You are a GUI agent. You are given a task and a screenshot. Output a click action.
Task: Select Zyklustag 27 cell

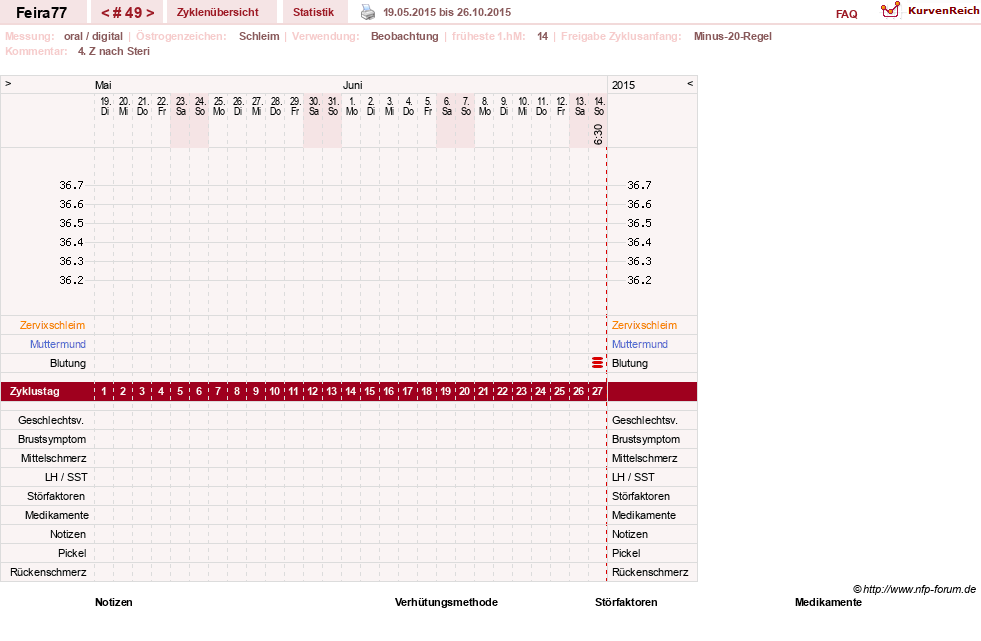pos(597,391)
